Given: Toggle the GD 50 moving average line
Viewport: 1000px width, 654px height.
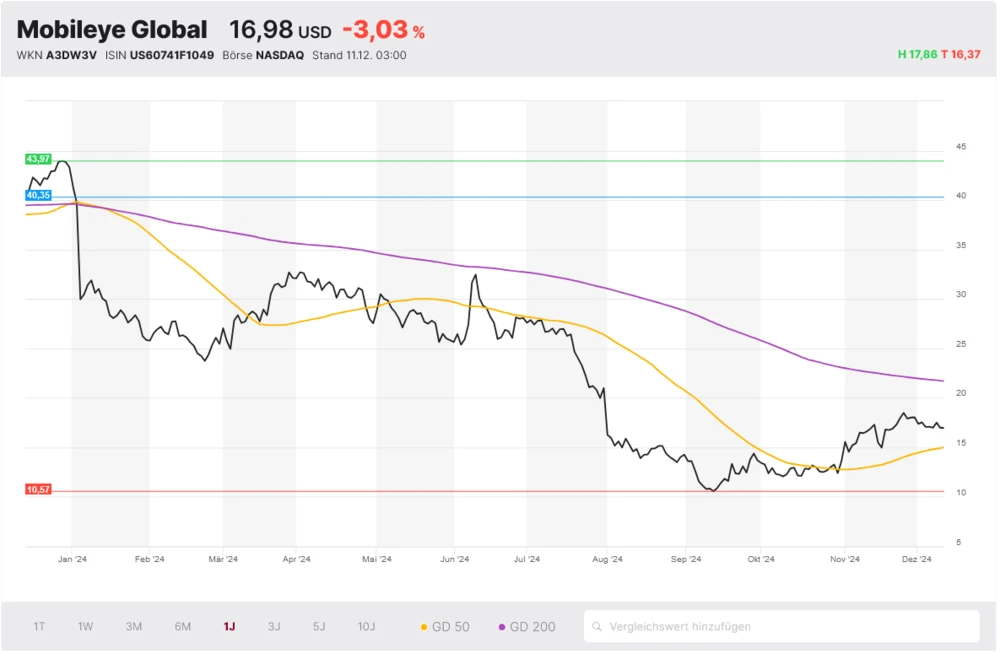Looking at the screenshot, I should (445, 627).
